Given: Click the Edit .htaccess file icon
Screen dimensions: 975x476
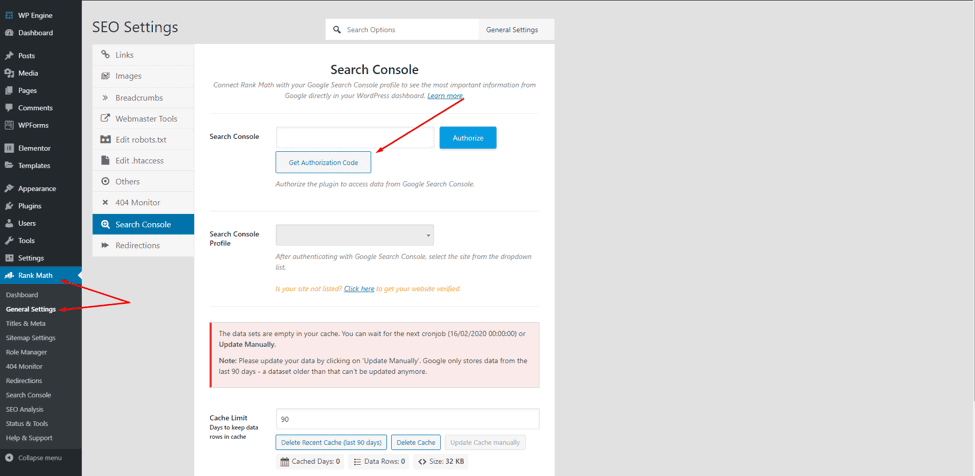Looking at the screenshot, I should click(105, 161).
